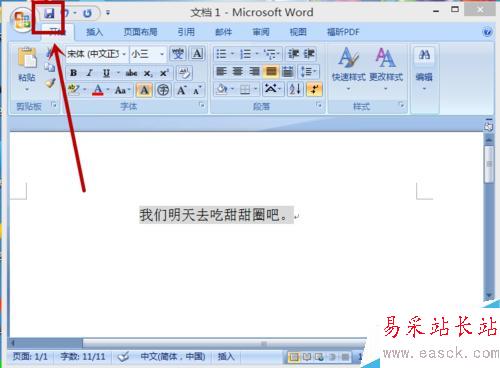The width and height of the screenshot is (500, 368).
Task: Click the Save icon in quick access toolbar
Action: (x=49, y=13)
